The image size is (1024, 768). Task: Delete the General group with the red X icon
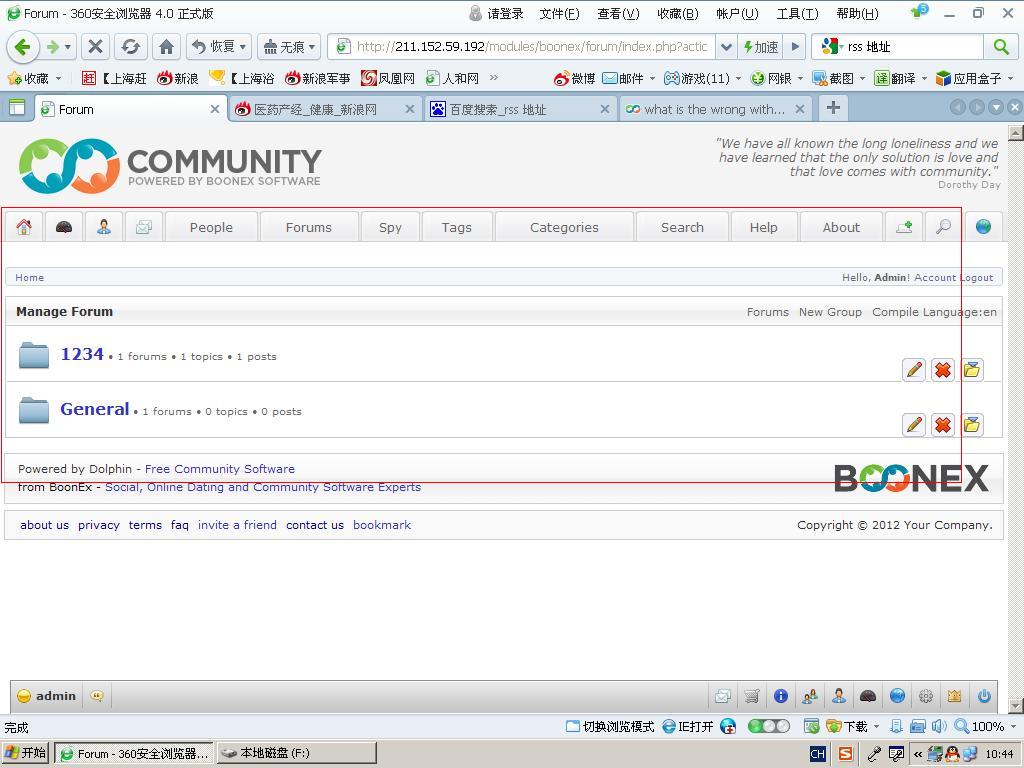(x=942, y=425)
